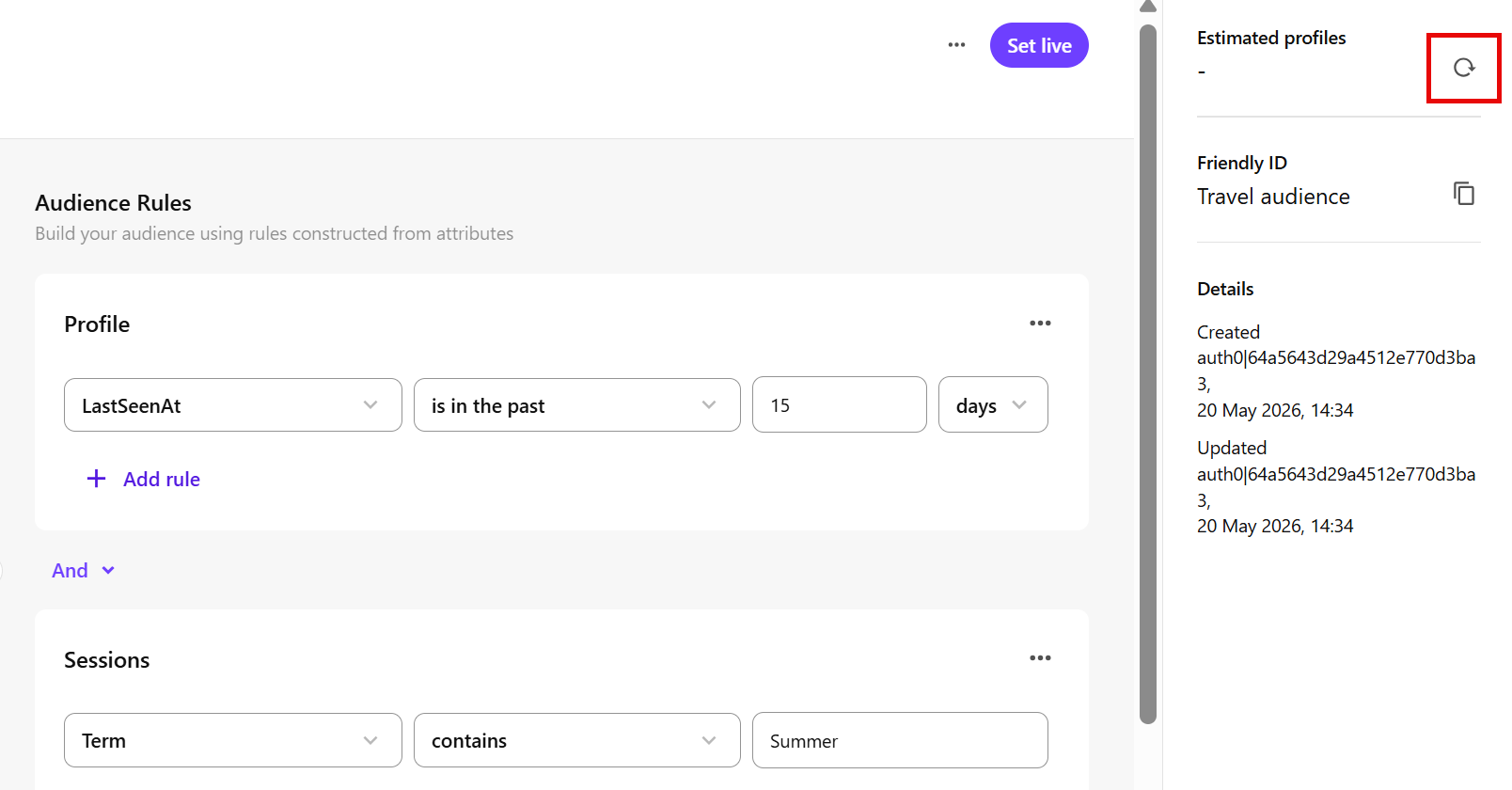Screen dimensions: 1512x790
Task: Click the Set live button
Action: 1039,45
